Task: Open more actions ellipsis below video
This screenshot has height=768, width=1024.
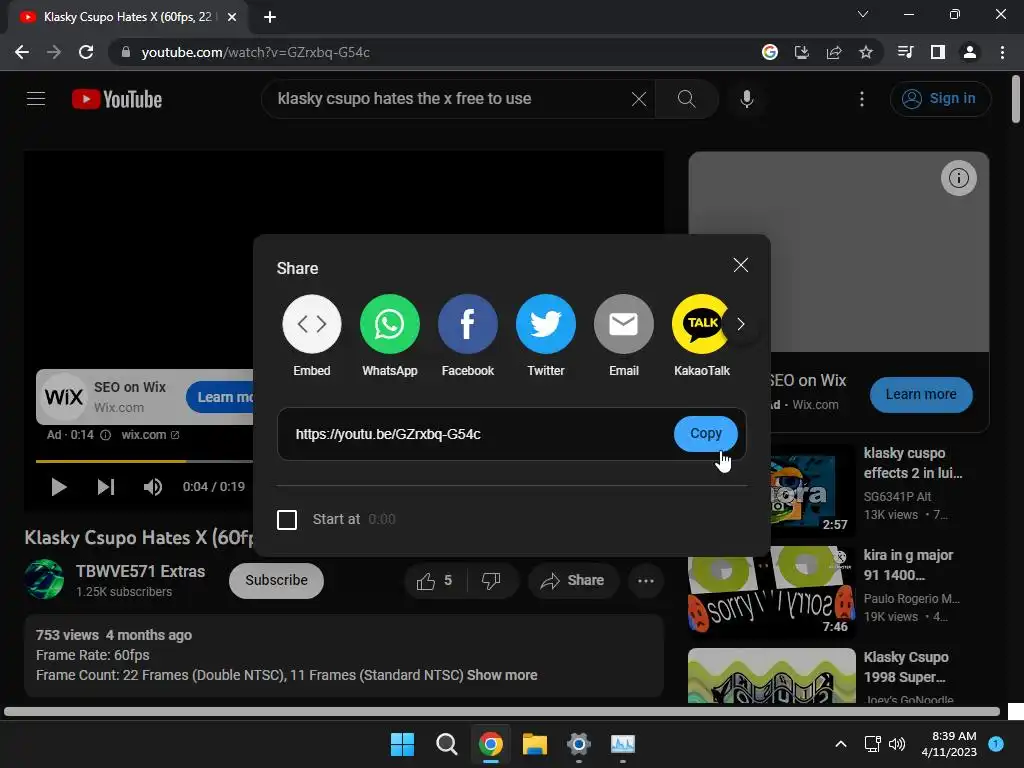Action: [645, 581]
